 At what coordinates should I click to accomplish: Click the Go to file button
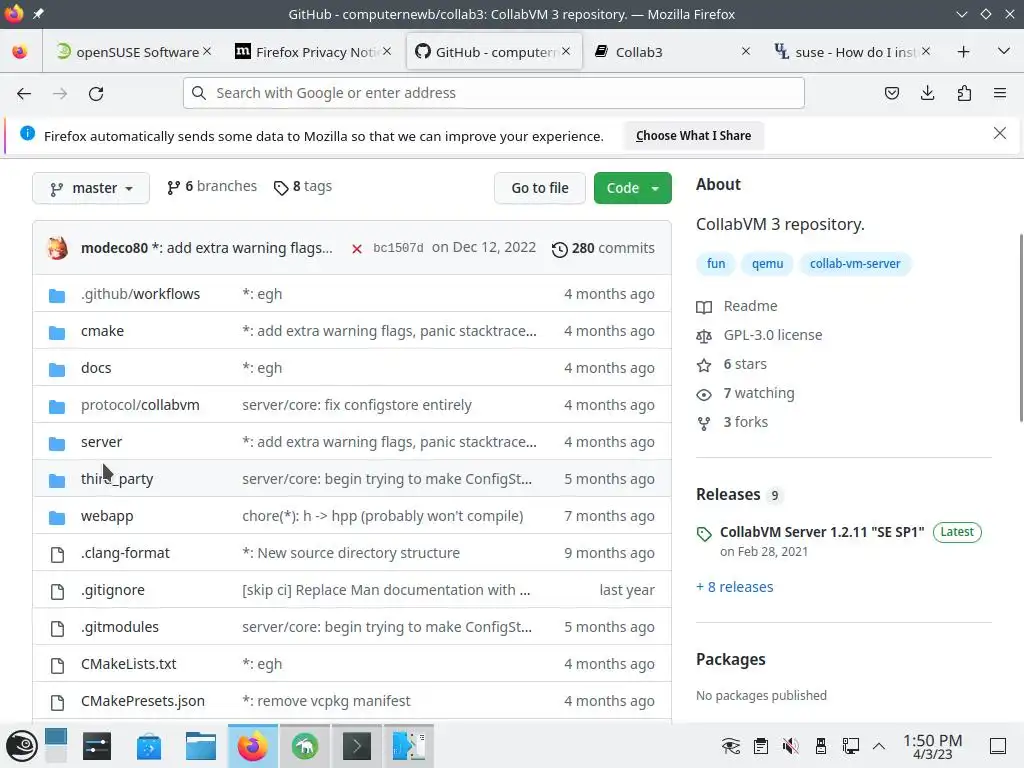click(539, 188)
